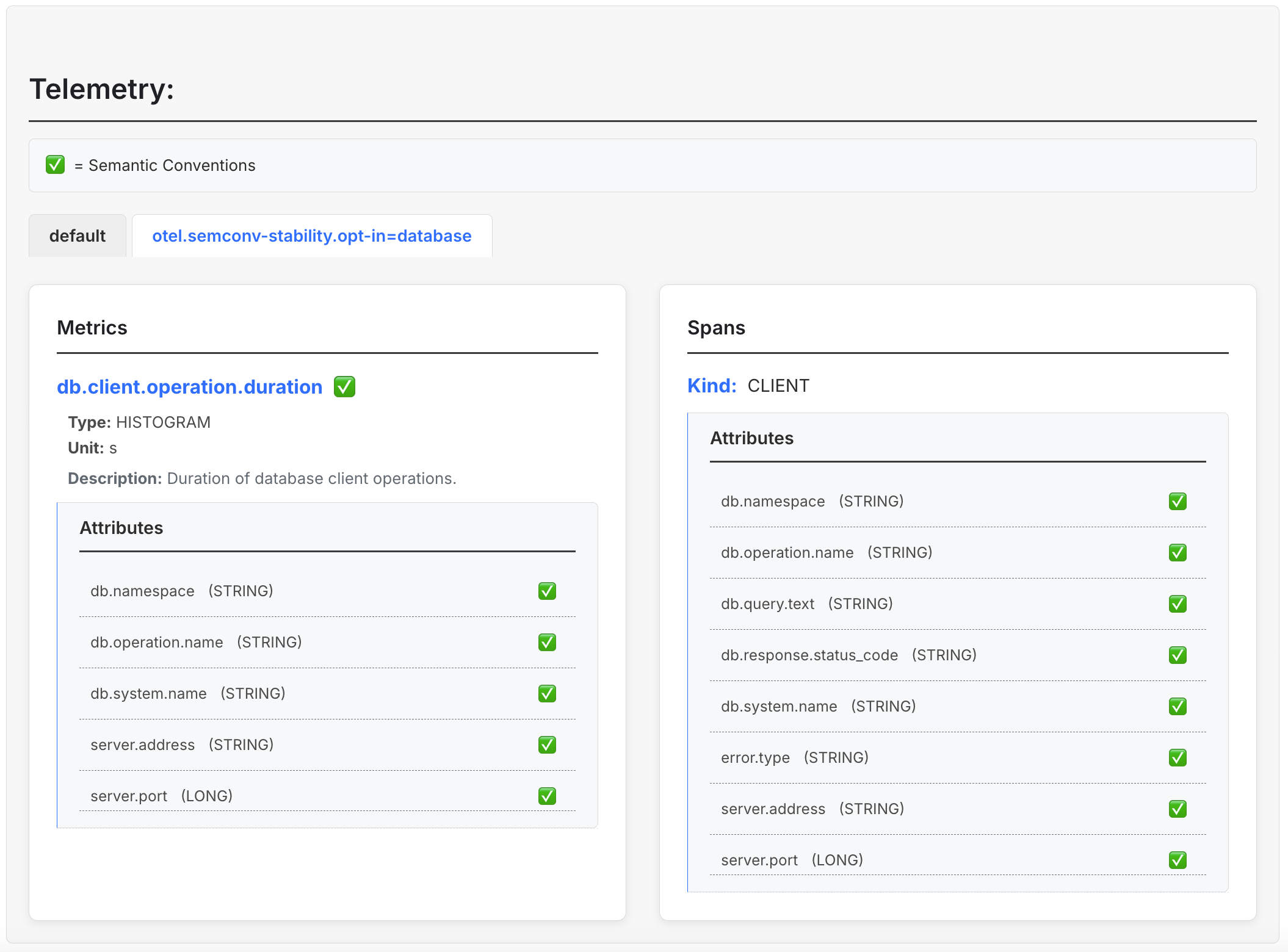Screen dimensions: 1288x952
Task: Click the Spans server.address attribute row text
Action: (773, 809)
